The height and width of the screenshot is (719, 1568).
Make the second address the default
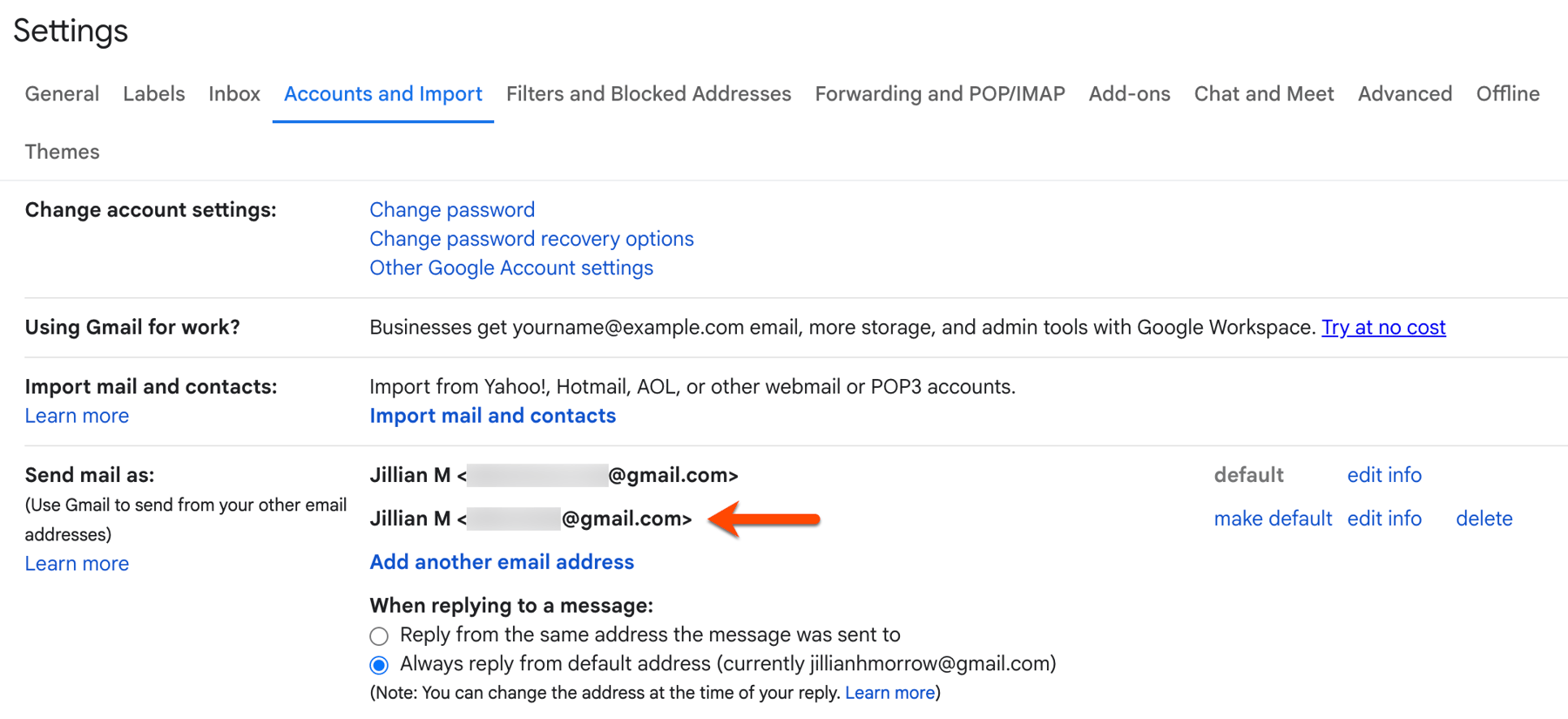[1273, 518]
